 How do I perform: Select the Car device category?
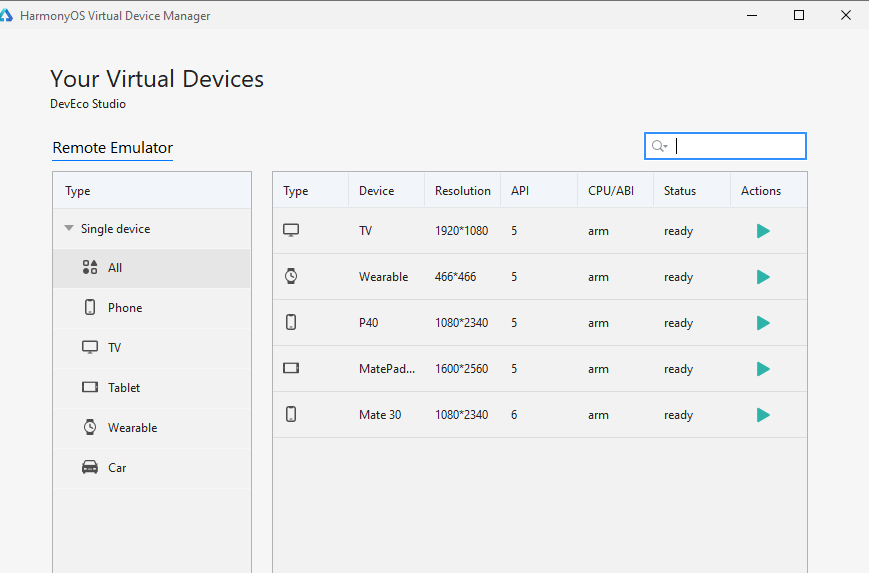116,468
